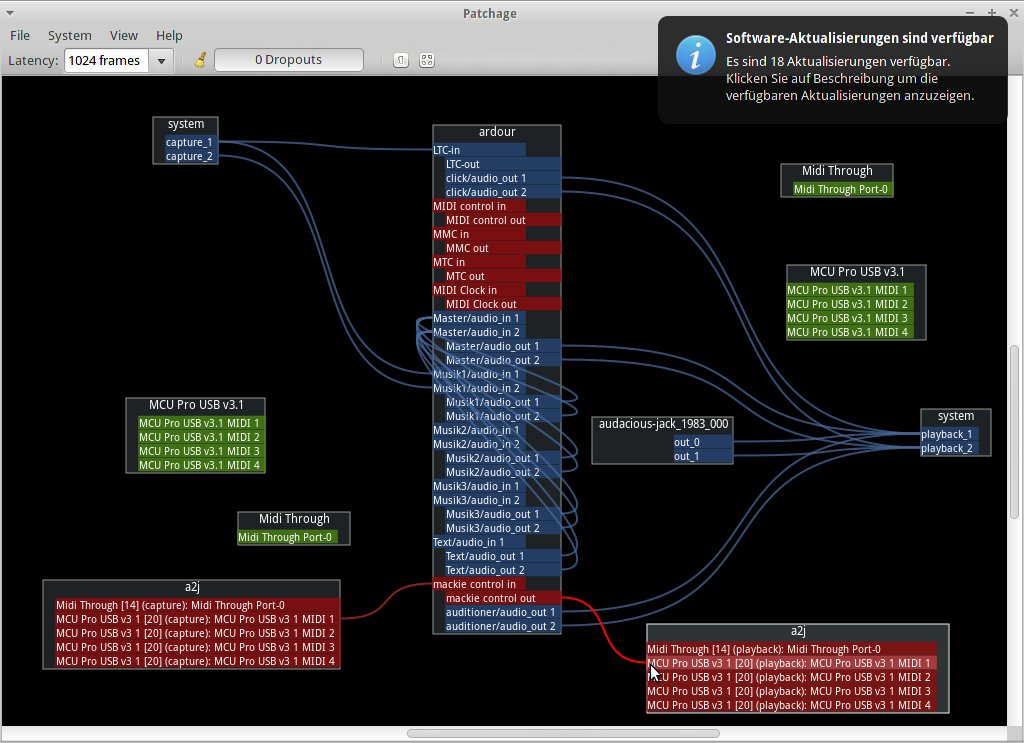The width and height of the screenshot is (1024, 743).
Task: Click the zoom to fit icon
Action: pyautogui.click(x=427, y=60)
